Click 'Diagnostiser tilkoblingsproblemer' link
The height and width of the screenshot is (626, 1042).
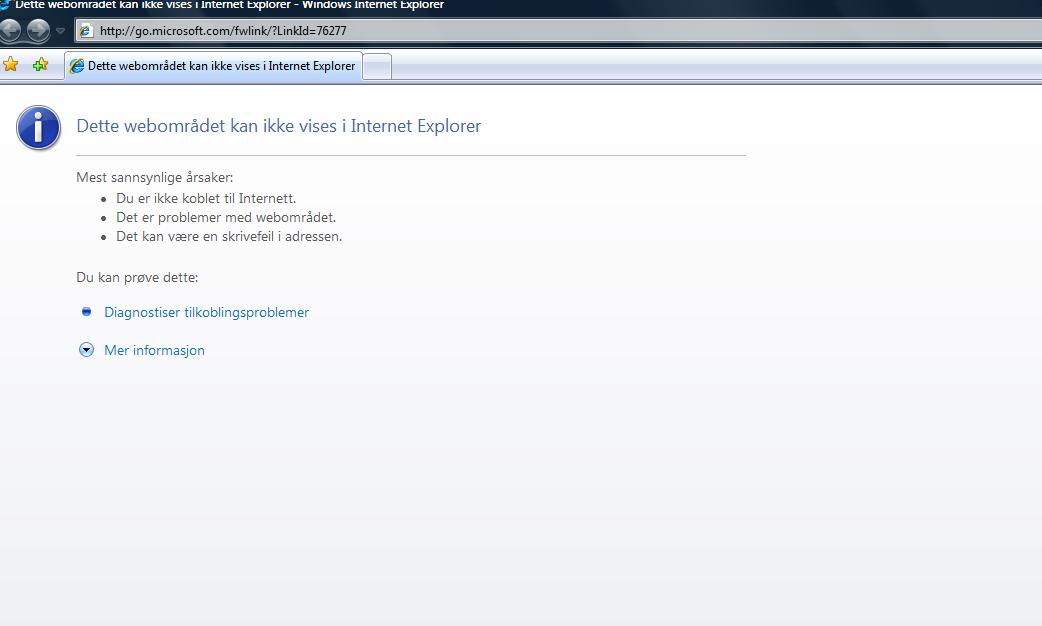click(207, 312)
